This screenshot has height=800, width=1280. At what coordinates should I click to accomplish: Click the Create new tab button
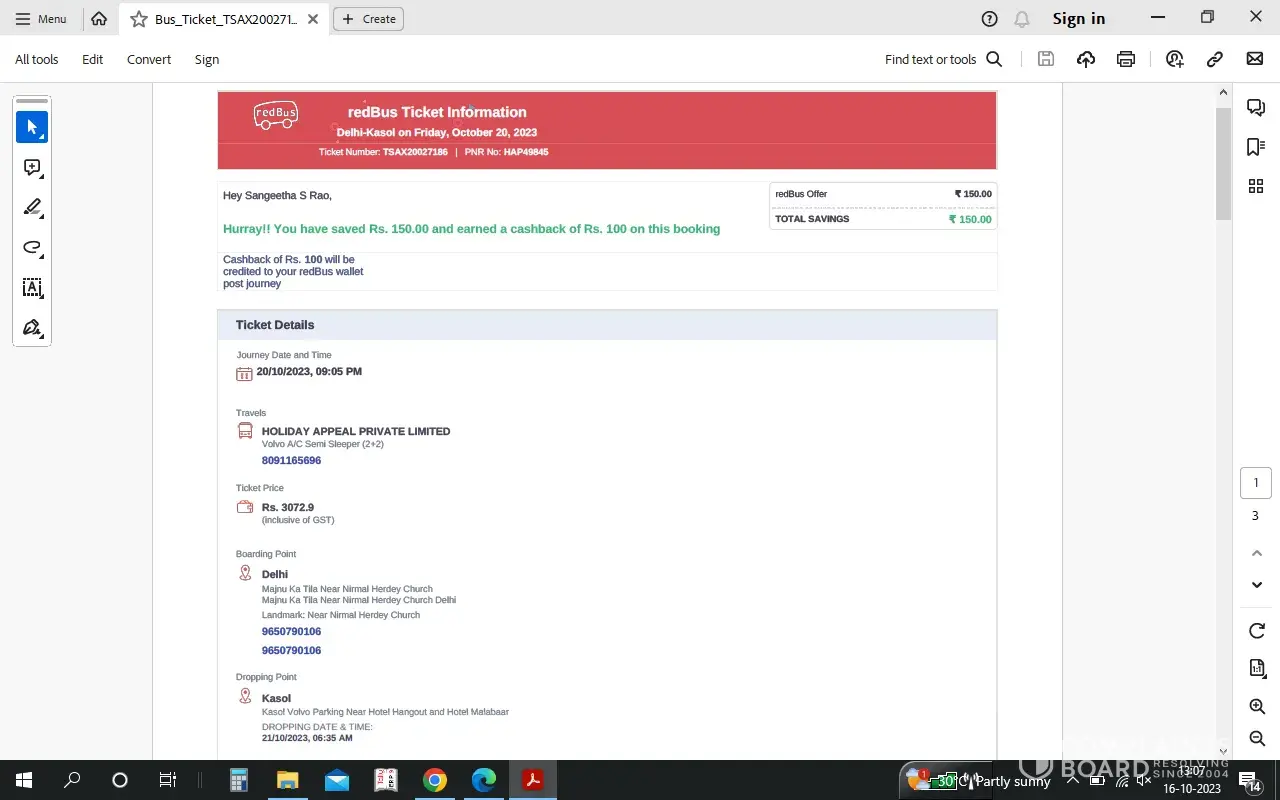(368, 19)
